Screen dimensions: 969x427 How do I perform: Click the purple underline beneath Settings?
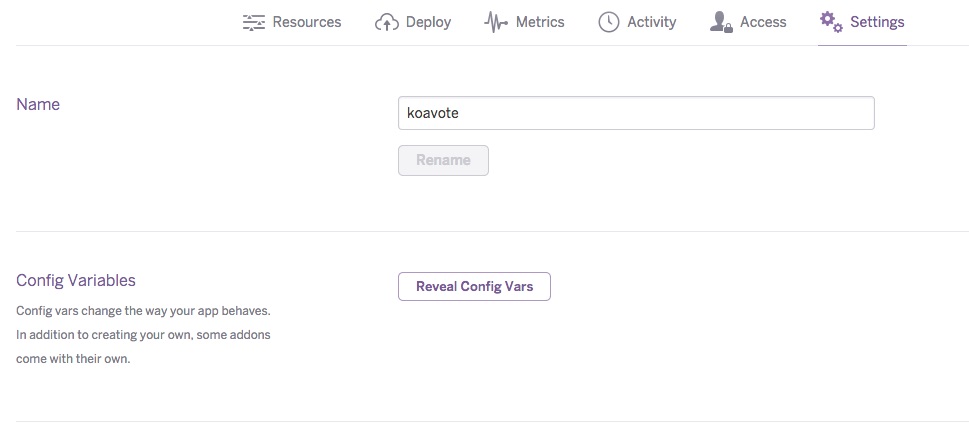pos(862,45)
